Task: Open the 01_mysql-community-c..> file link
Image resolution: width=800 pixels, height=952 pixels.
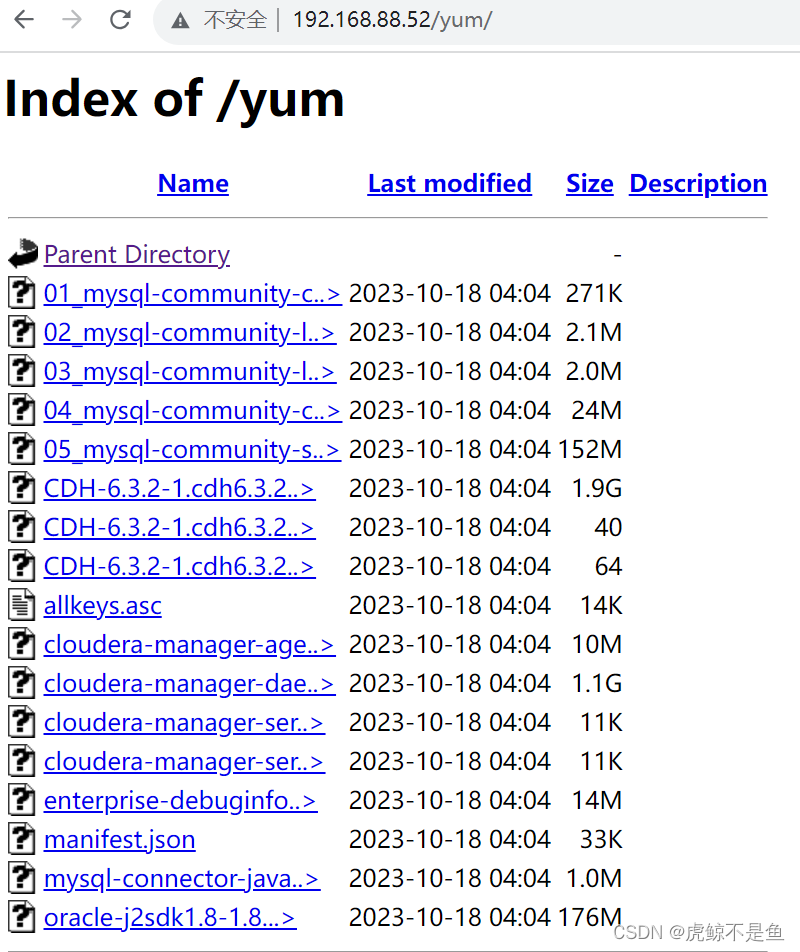Action: (192, 293)
